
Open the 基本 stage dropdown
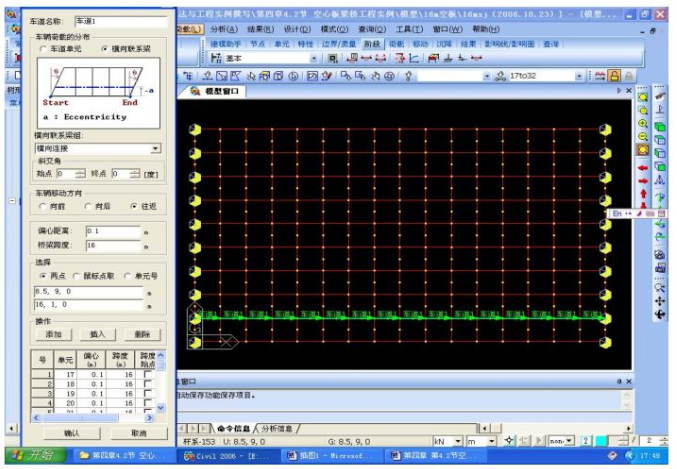pyautogui.click(x=314, y=58)
